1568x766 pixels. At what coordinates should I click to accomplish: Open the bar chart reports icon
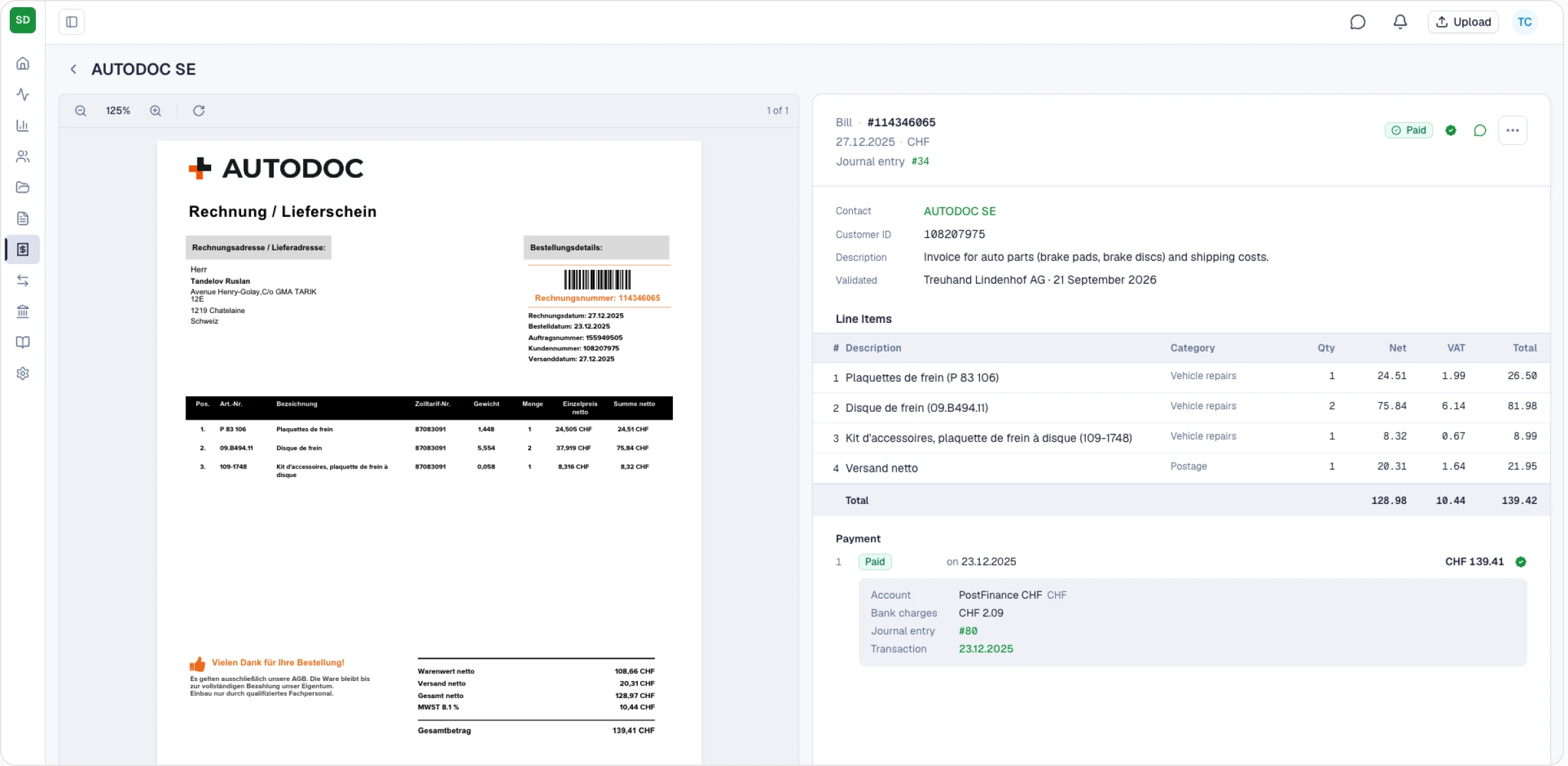[x=23, y=125]
